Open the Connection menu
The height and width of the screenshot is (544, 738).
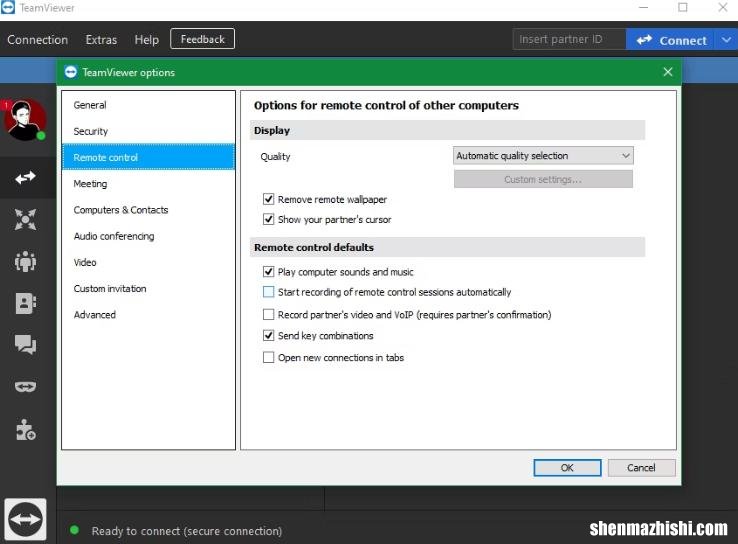[x=38, y=40]
